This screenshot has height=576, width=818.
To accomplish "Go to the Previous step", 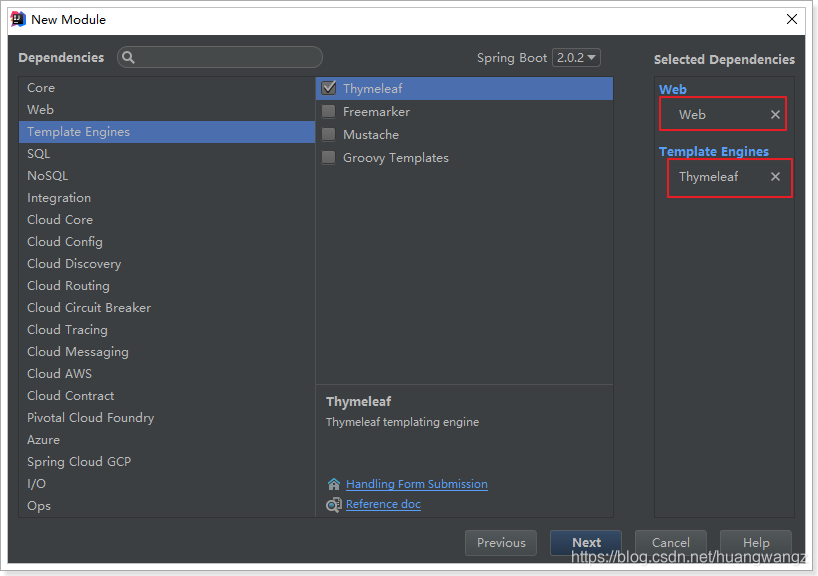I will [x=501, y=543].
